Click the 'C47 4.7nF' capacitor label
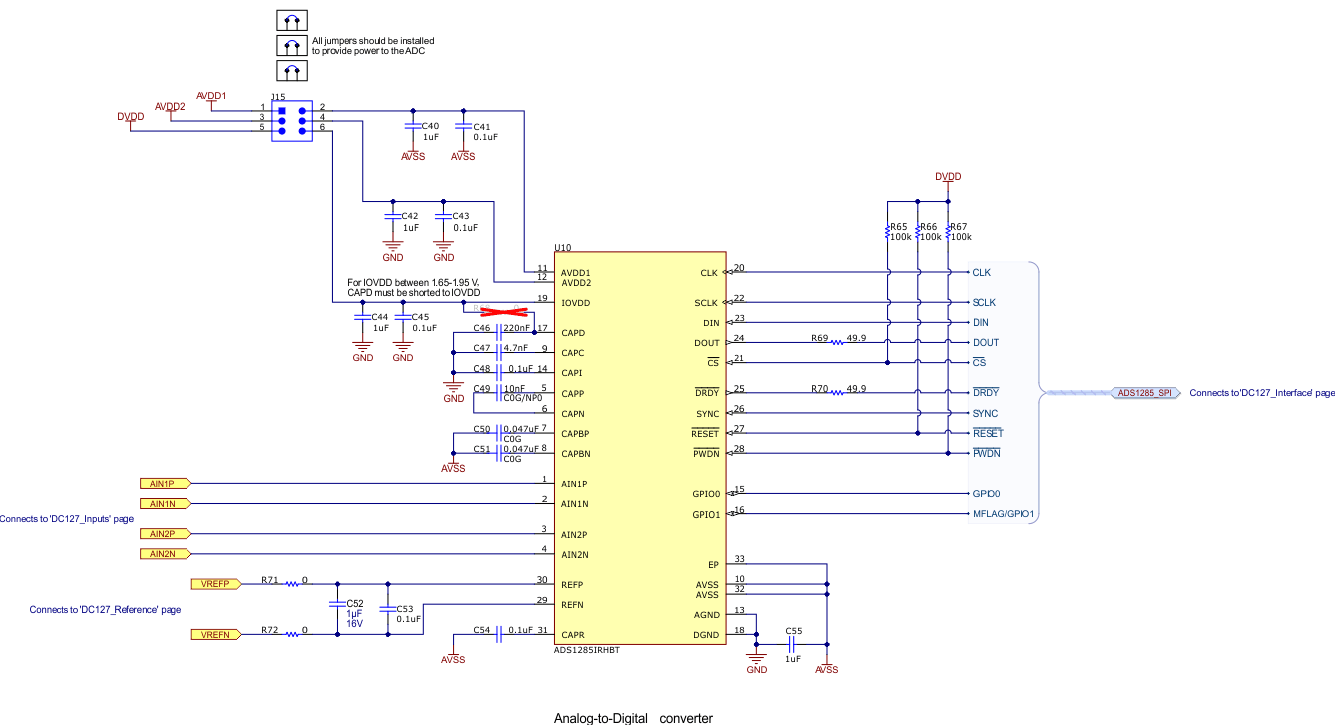 (x=500, y=348)
